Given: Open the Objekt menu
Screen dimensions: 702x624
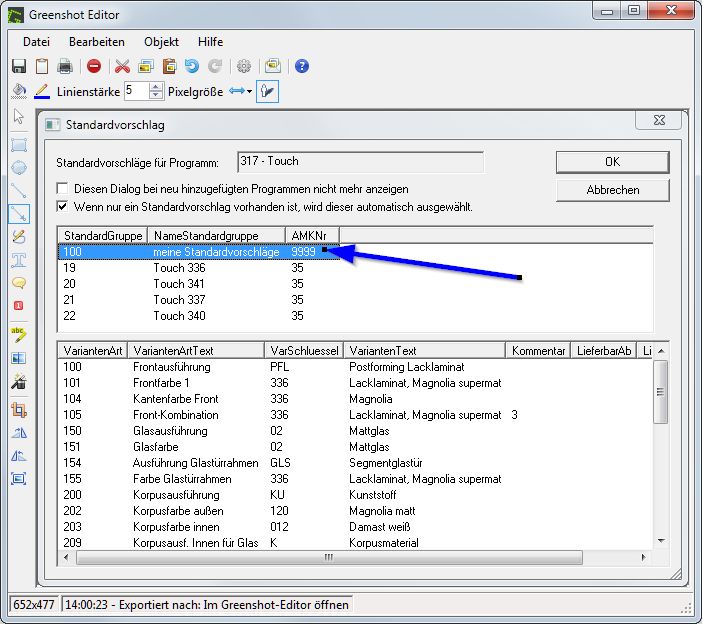Looking at the screenshot, I should pos(161,42).
